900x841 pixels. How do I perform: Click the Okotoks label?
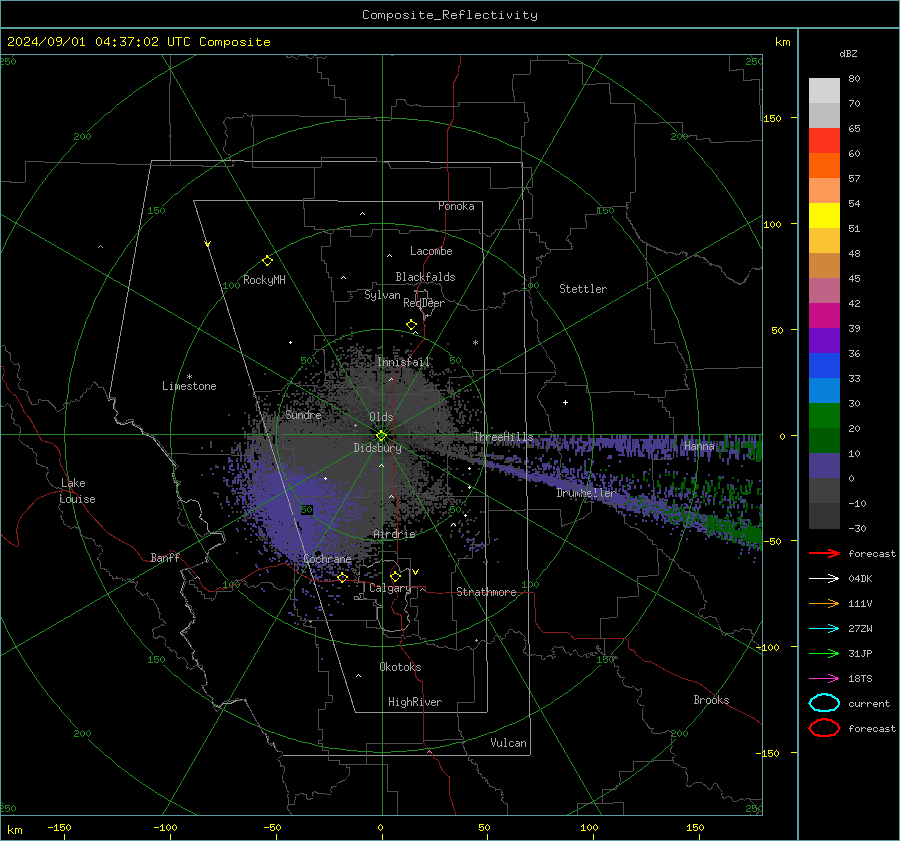point(401,667)
